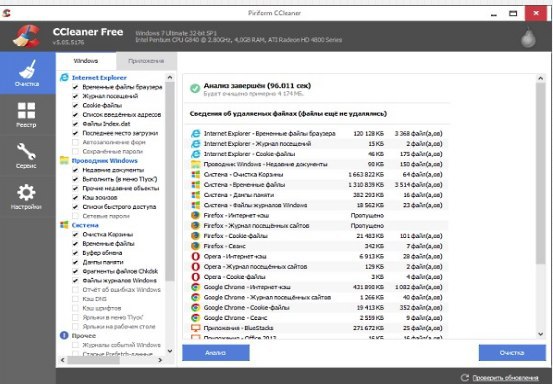This screenshot has height=384, width=553.
Task: Click the Система group heading
Action: 85,225
